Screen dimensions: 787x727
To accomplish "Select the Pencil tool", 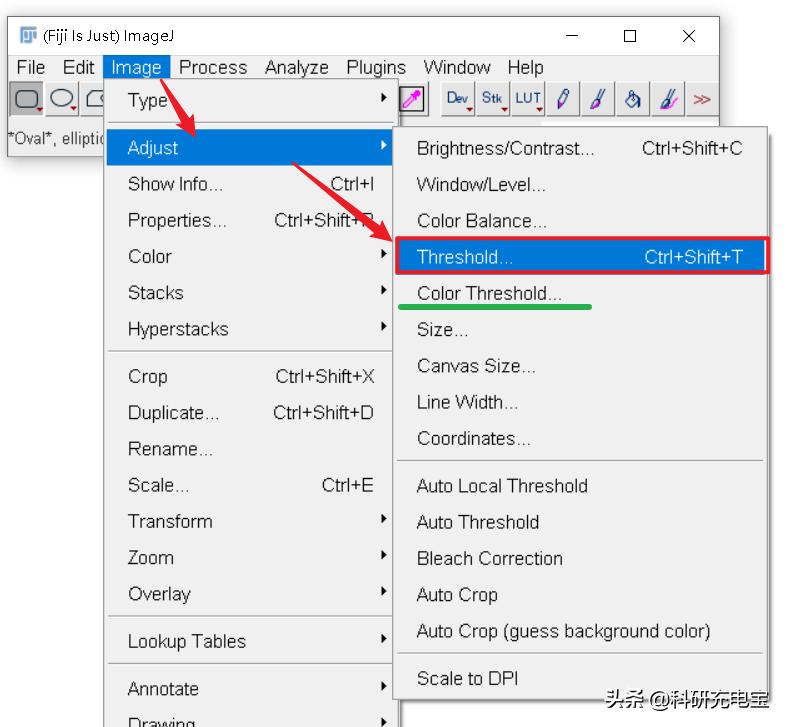I will pos(563,99).
